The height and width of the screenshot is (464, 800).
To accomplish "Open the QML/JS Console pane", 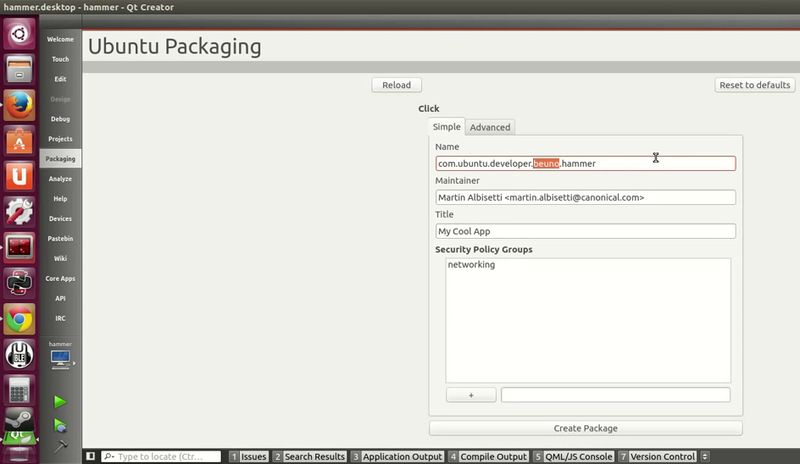I will click(573, 456).
